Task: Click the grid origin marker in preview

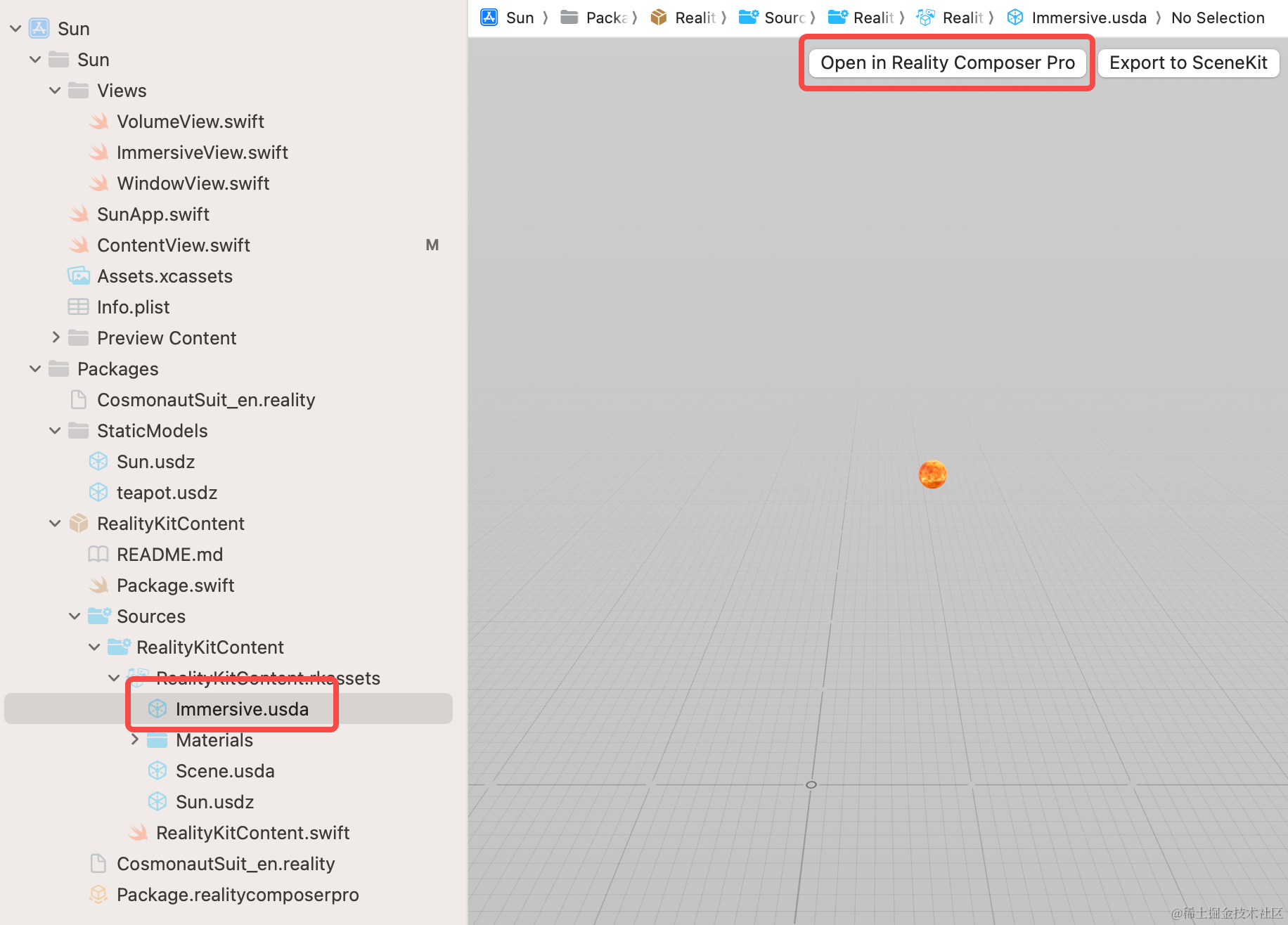Action: point(811,784)
